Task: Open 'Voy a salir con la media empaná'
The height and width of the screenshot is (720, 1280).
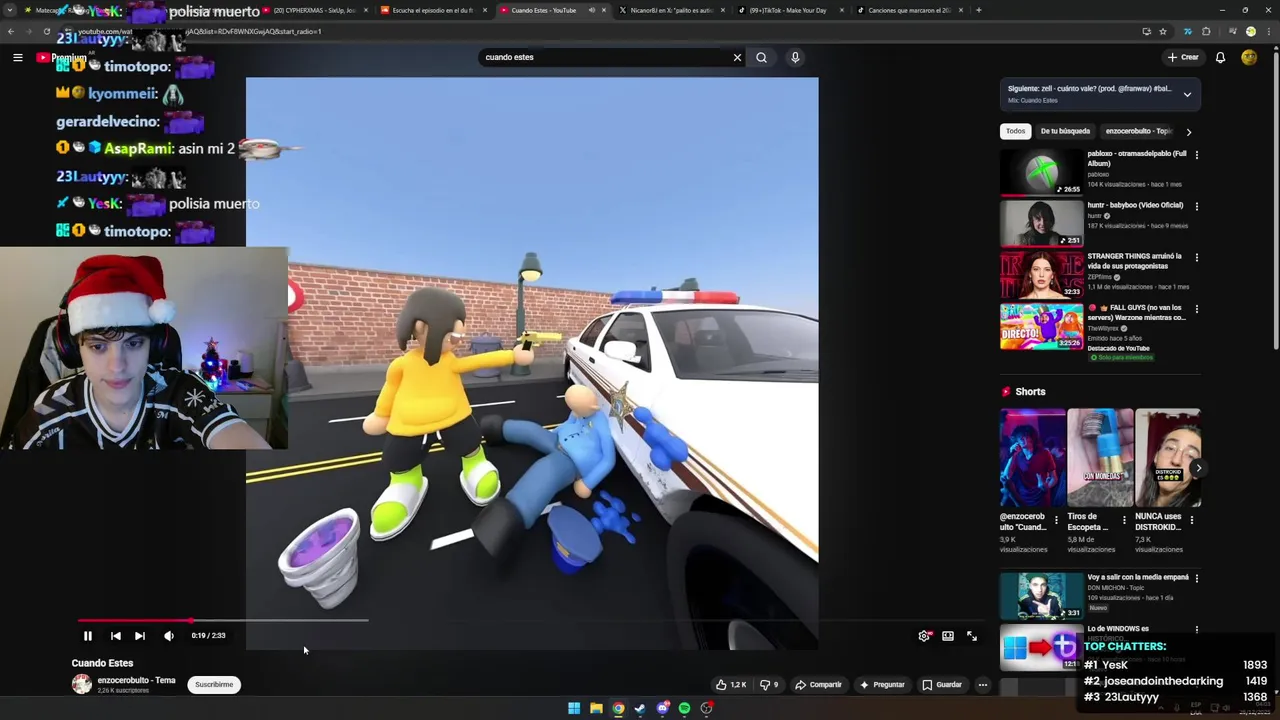Action: point(1138,577)
